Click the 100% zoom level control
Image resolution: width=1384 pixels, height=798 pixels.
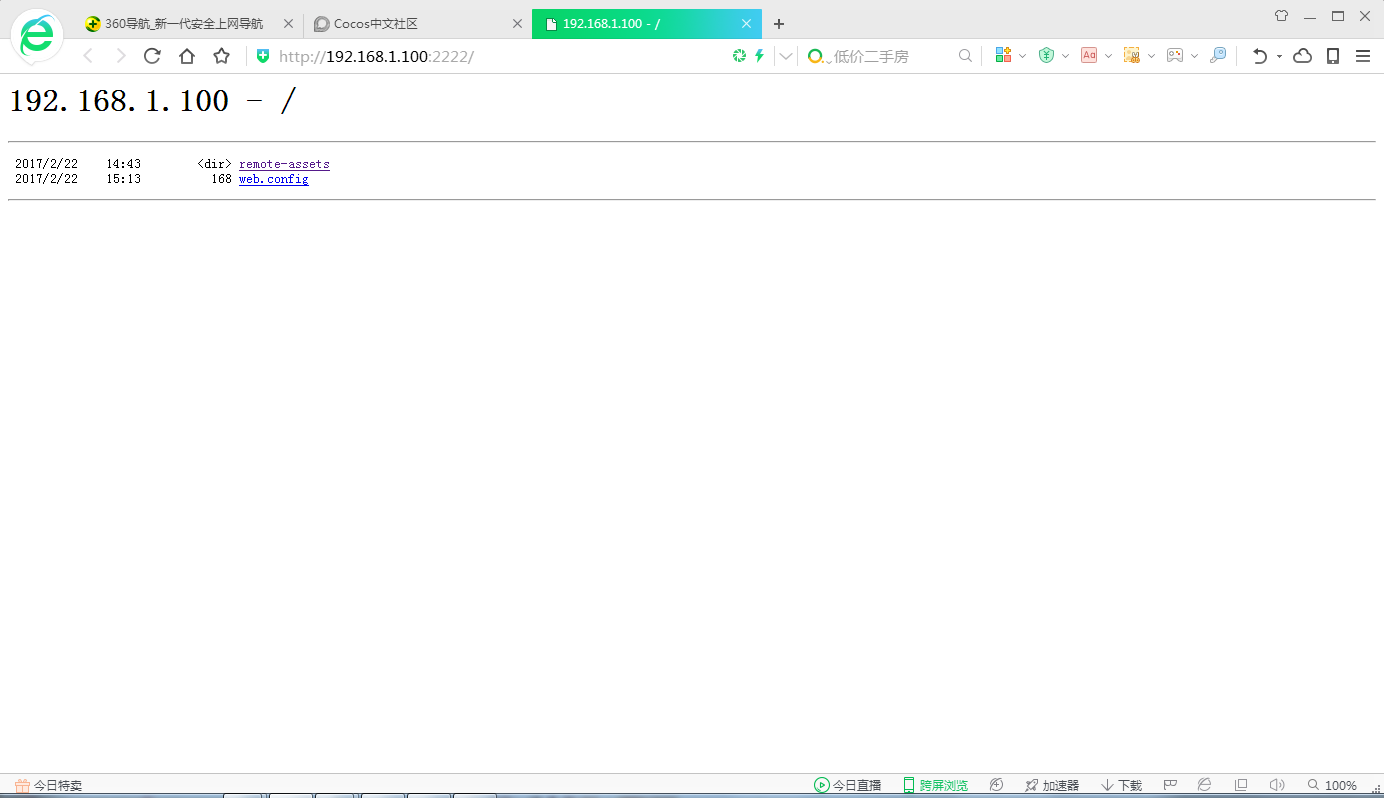tap(1332, 786)
